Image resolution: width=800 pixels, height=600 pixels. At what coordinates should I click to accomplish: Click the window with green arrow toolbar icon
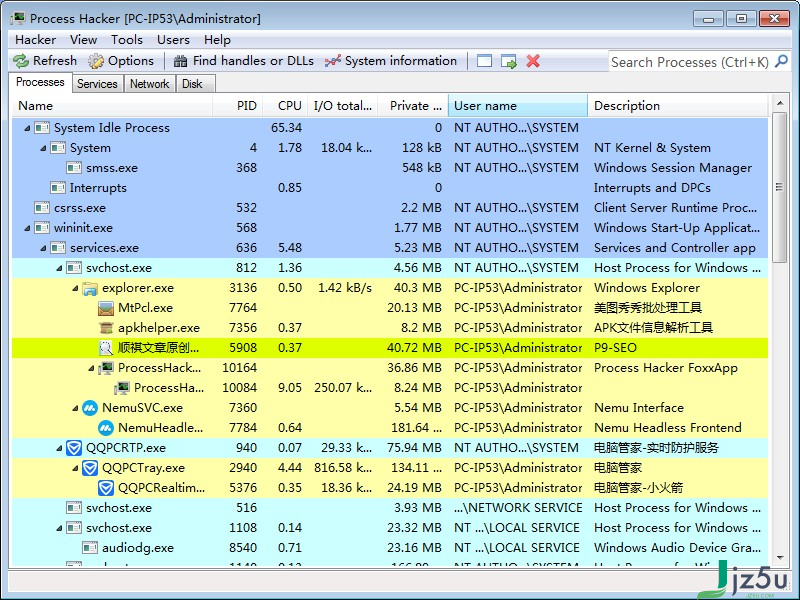pos(509,61)
